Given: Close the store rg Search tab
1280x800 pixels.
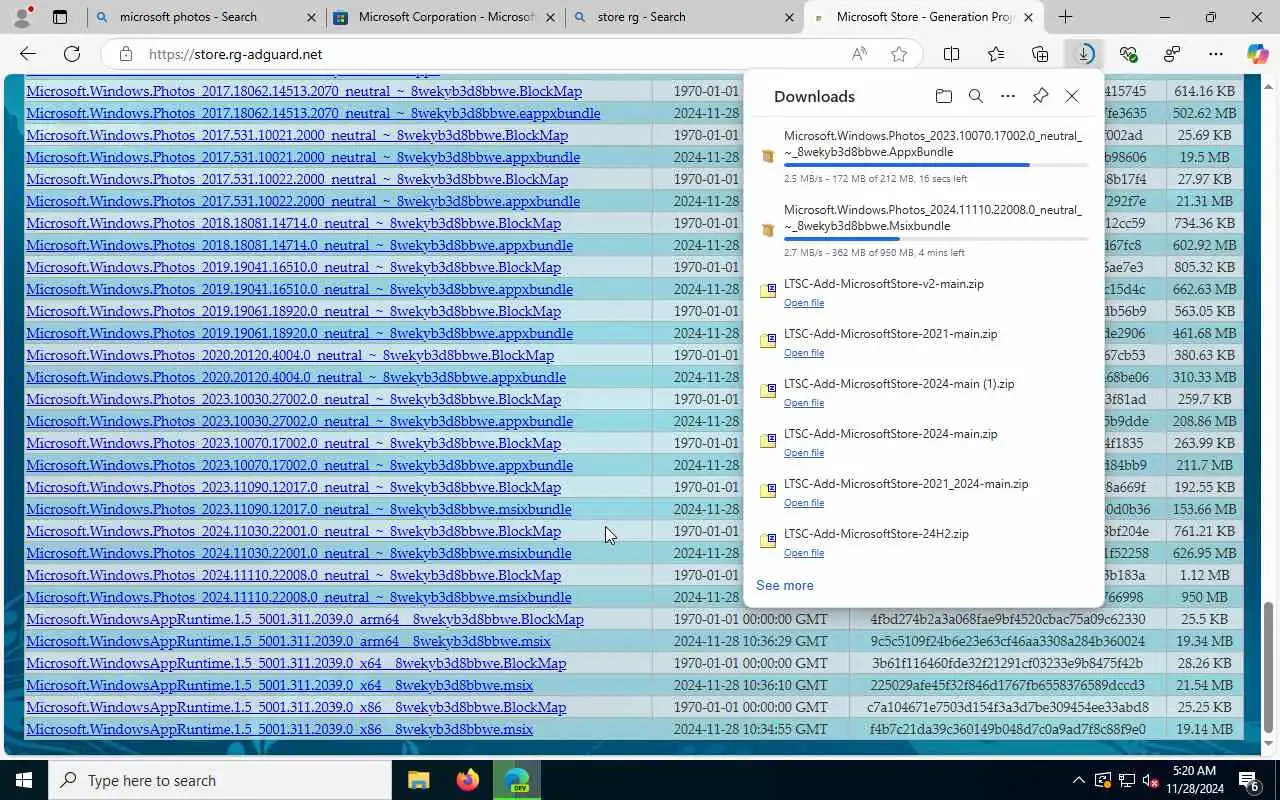Looking at the screenshot, I should [x=789, y=17].
